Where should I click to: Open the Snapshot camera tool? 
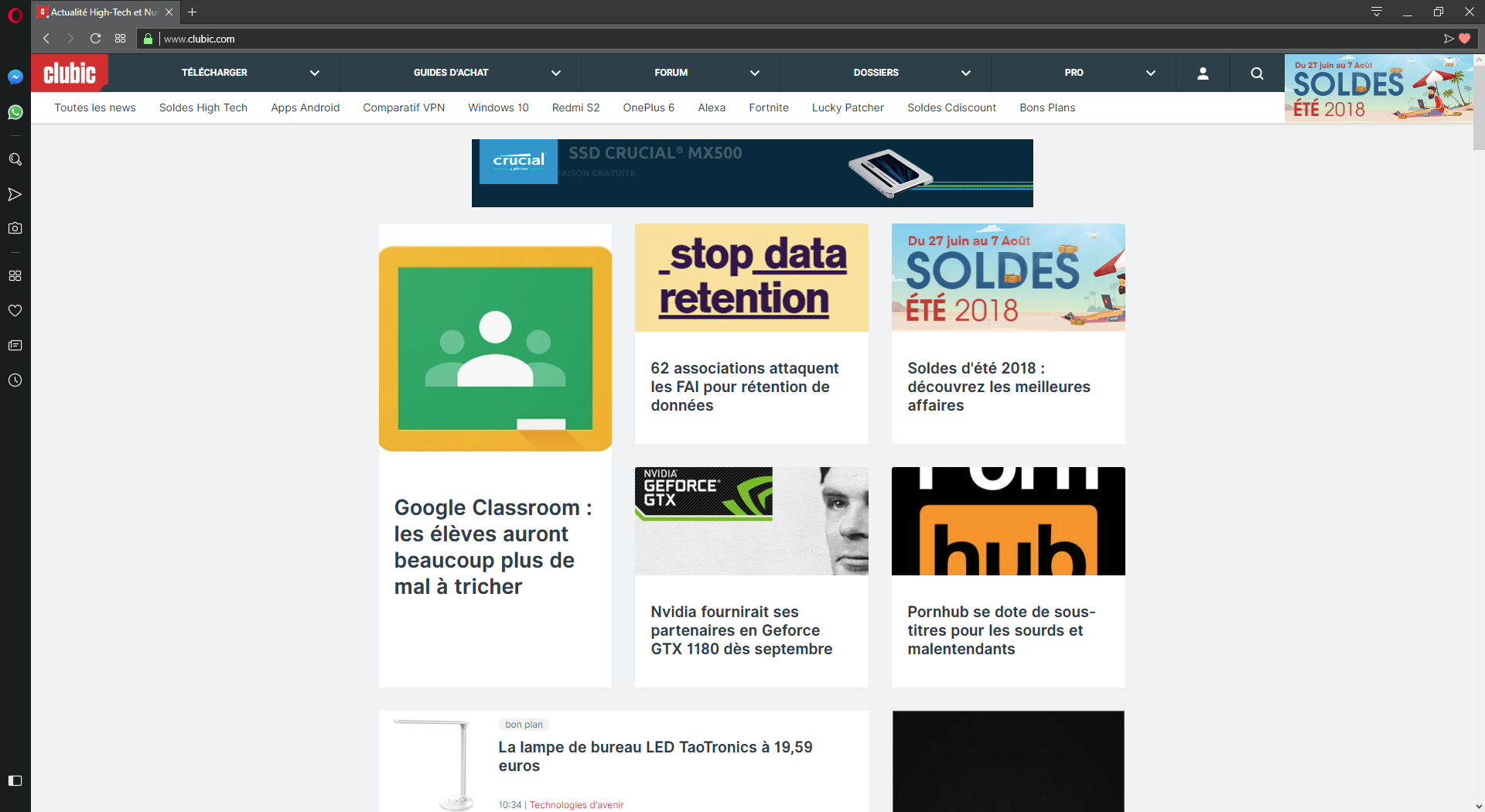[15, 228]
